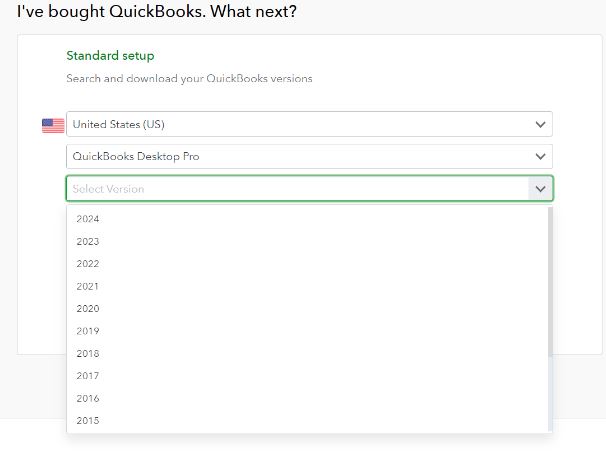
Task: Click the chevron on the country selector
Action: pos(540,124)
